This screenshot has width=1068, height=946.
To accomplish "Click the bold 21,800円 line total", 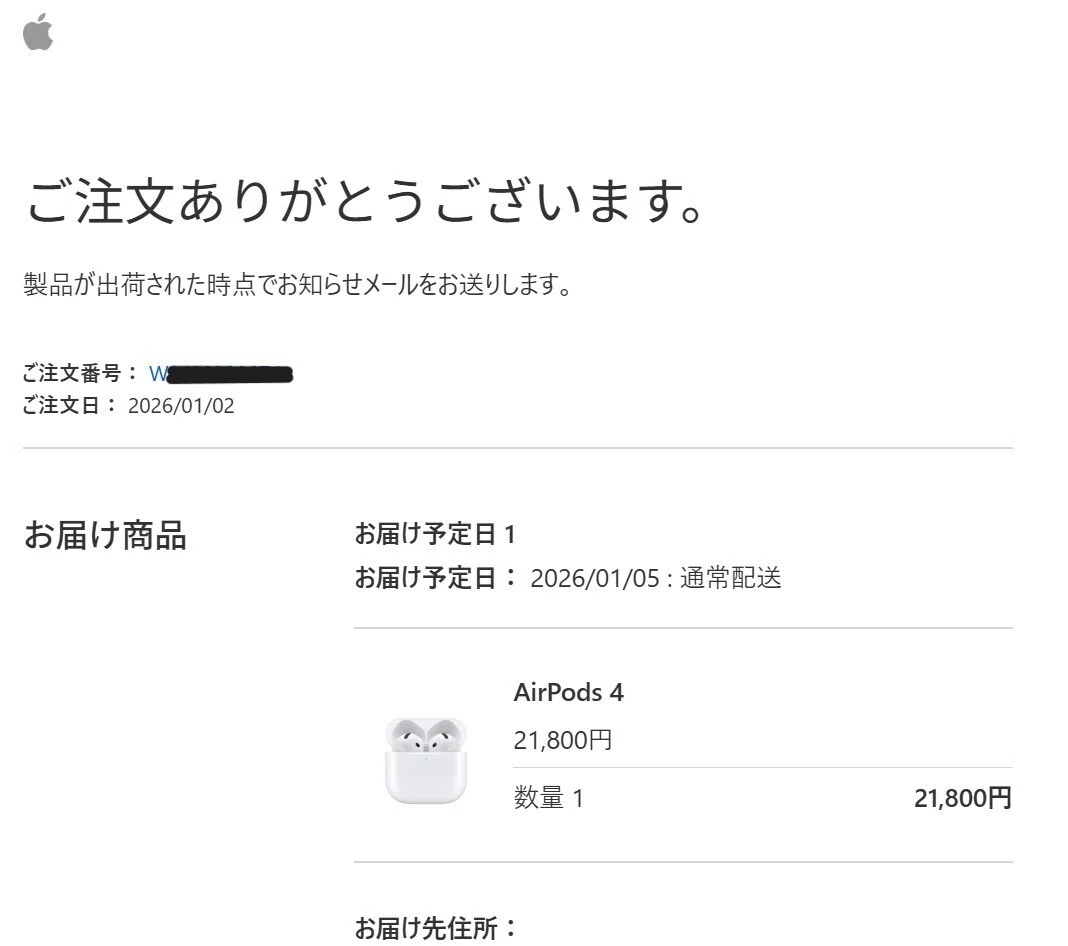I will (x=962, y=798).
